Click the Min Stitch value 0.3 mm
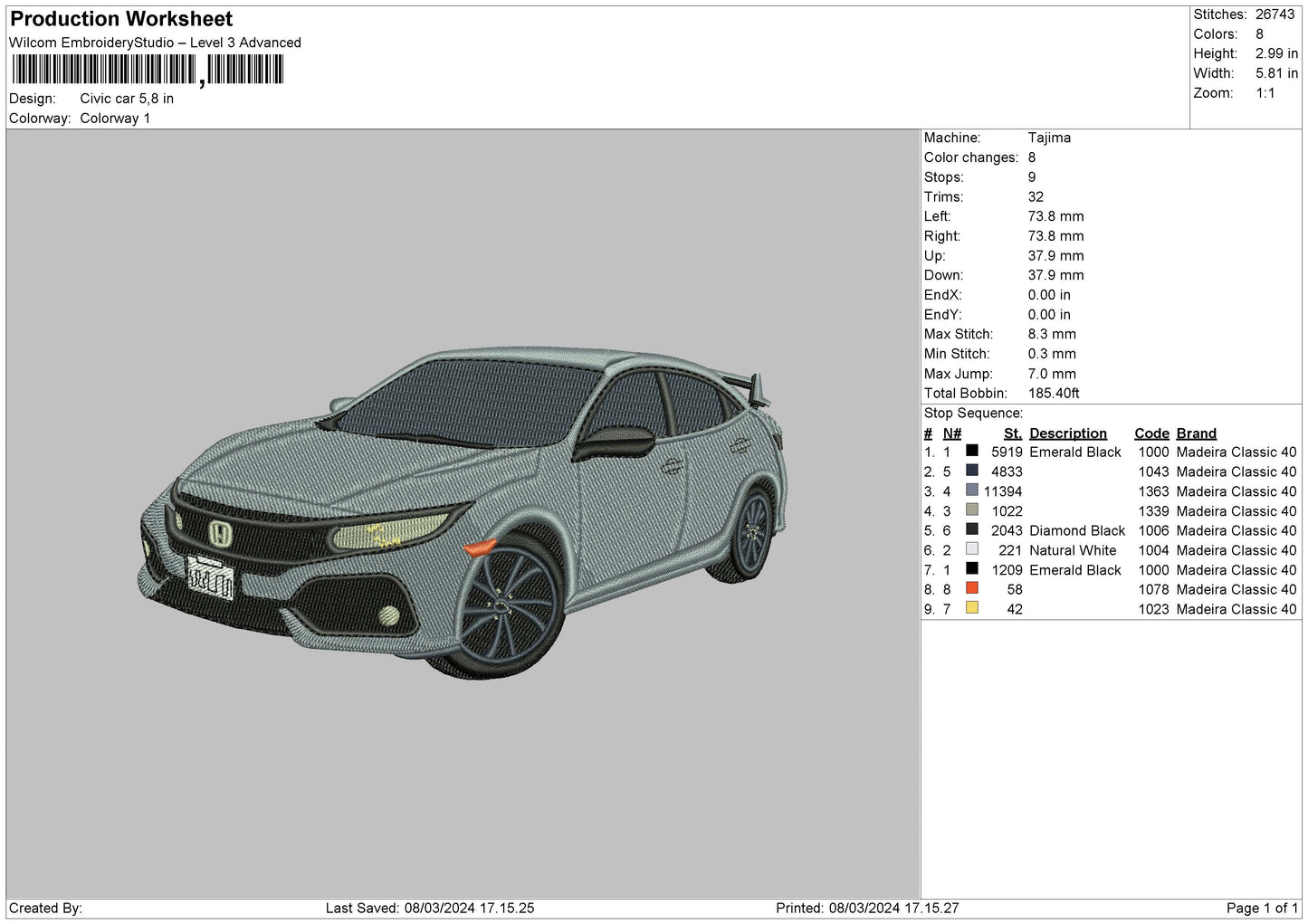1308x924 pixels. coord(1052,354)
